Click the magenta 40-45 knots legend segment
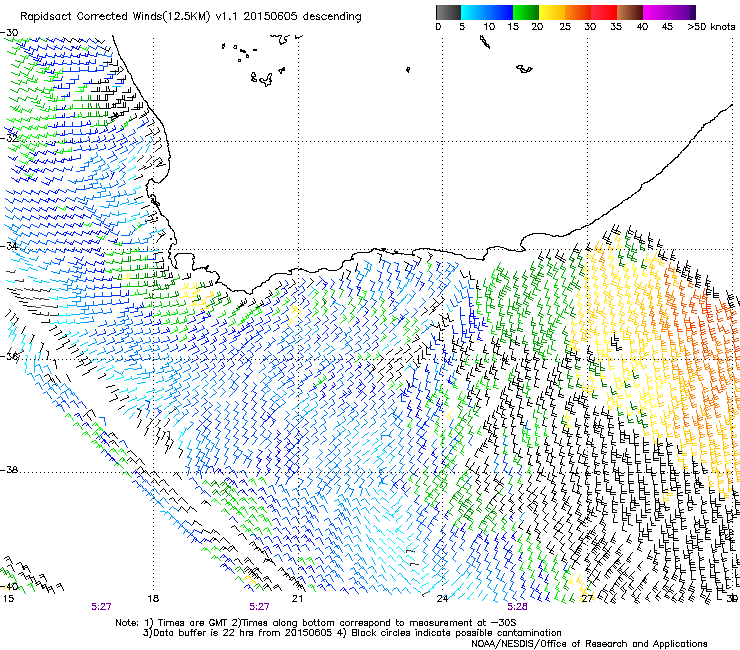Image resolution: width=740 pixels, height=650 pixels. coord(656,12)
